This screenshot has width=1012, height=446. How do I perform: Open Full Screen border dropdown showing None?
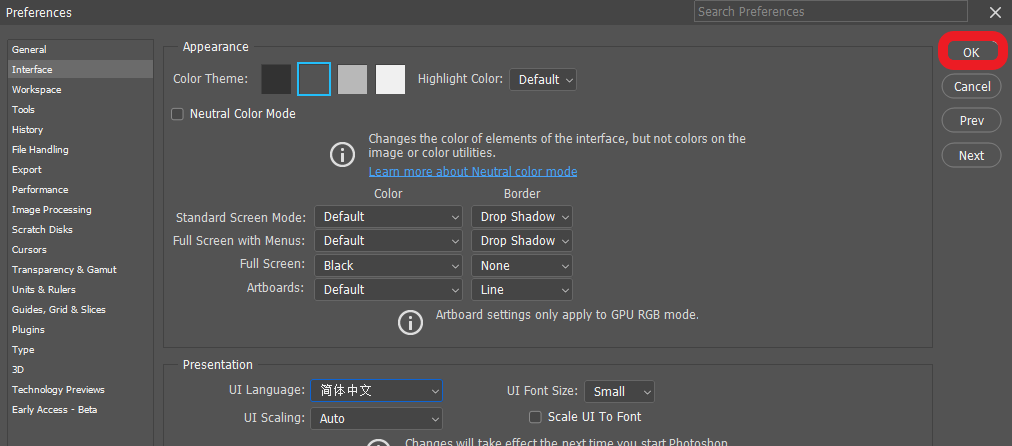coord(521,265)
